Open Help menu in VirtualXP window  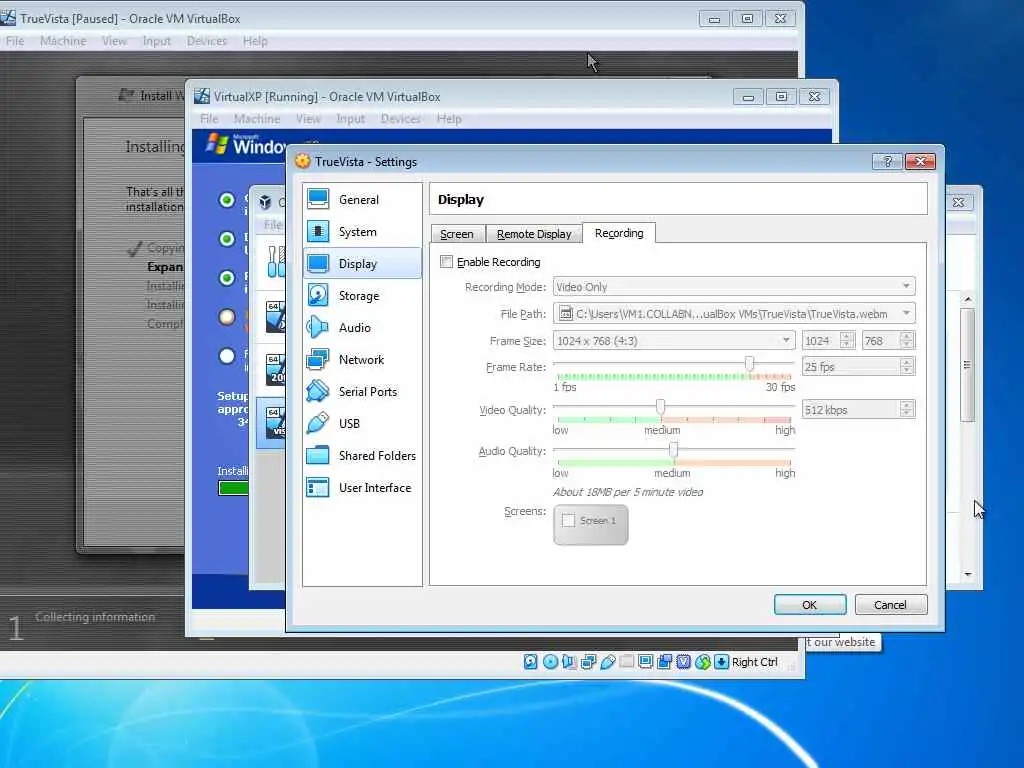click(449, 119)
